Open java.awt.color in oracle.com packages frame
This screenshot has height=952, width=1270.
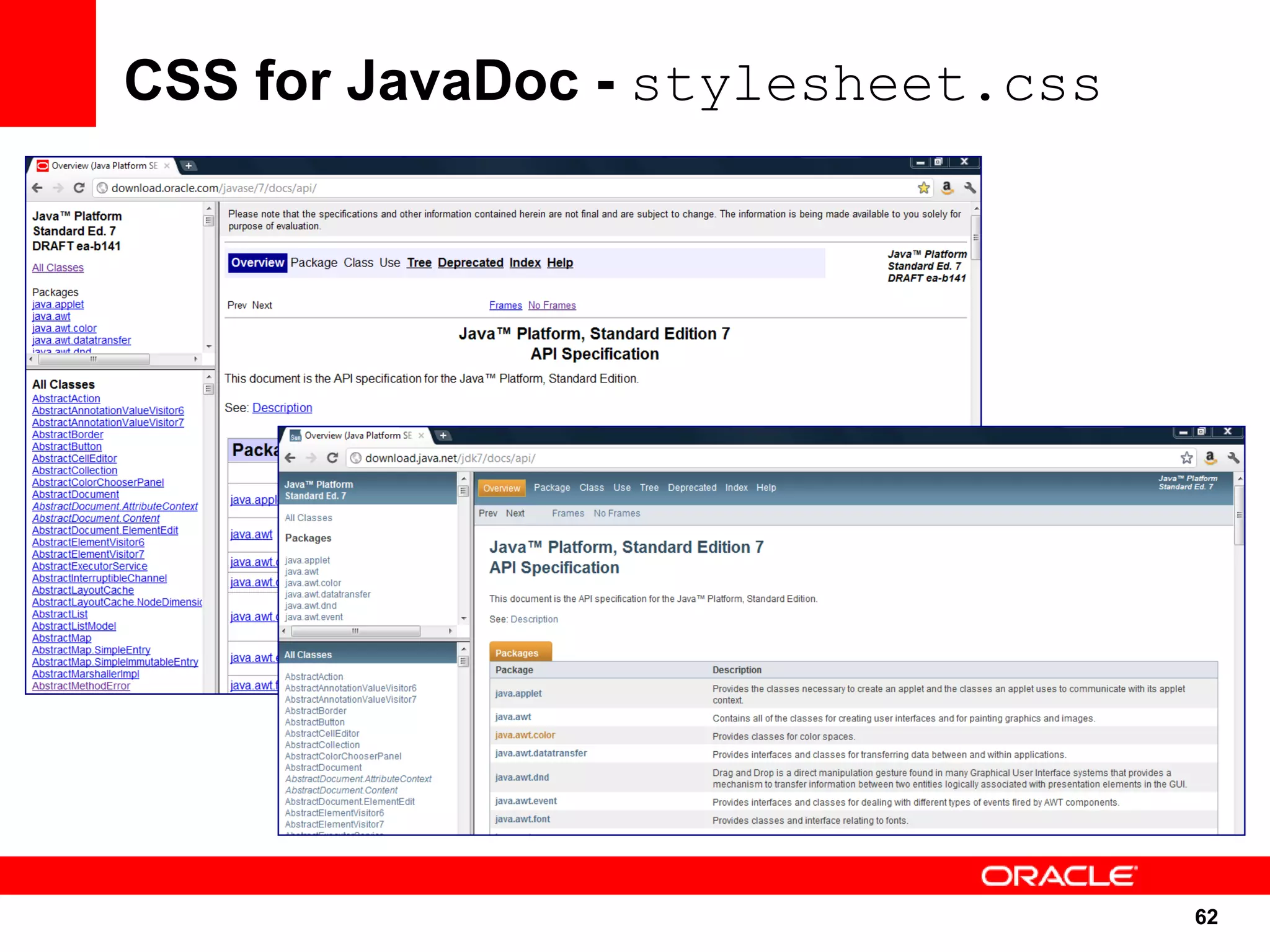(64, 328)
